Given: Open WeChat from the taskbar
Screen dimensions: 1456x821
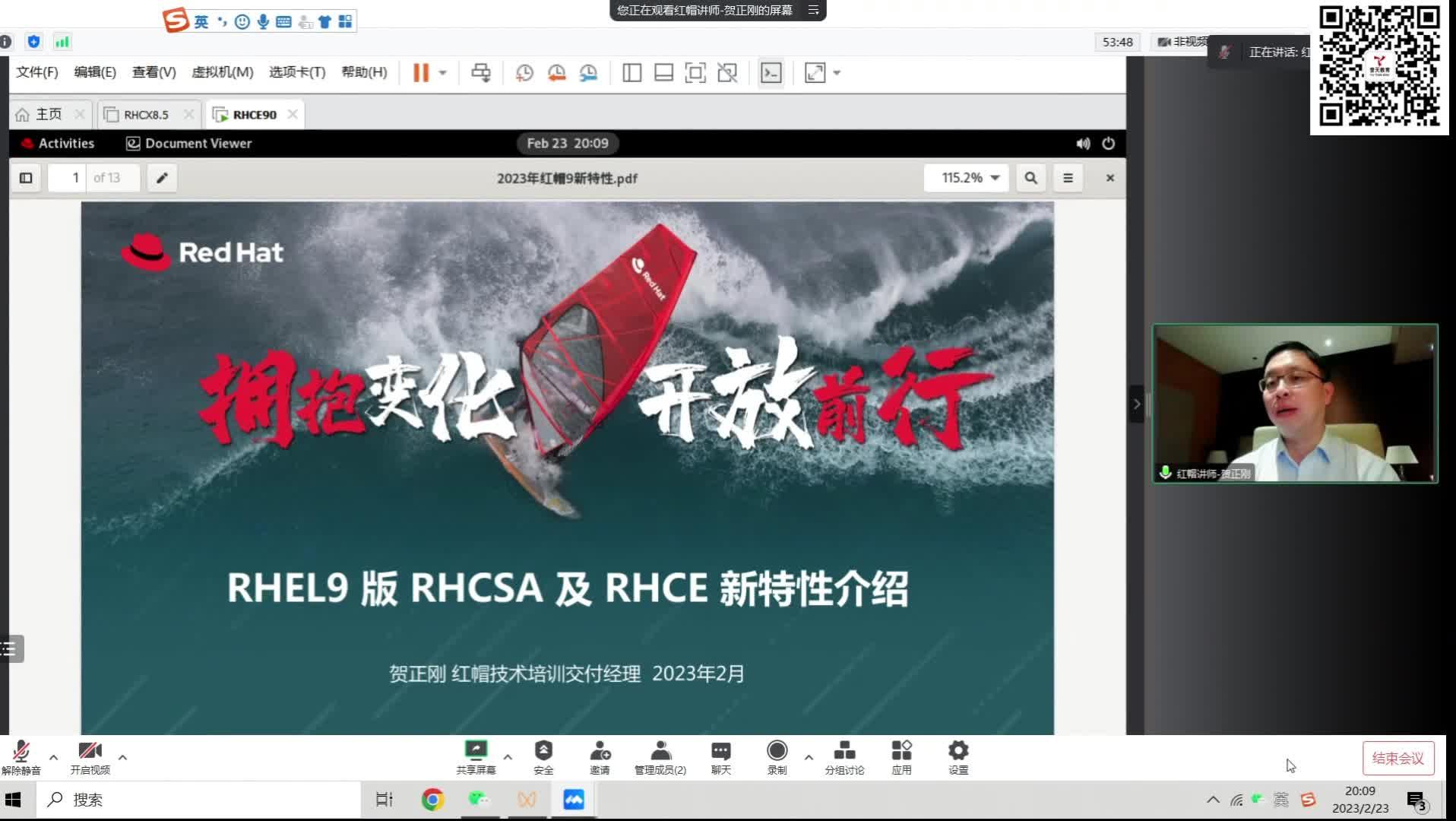Looking at the screenshot, I should 480,800.
